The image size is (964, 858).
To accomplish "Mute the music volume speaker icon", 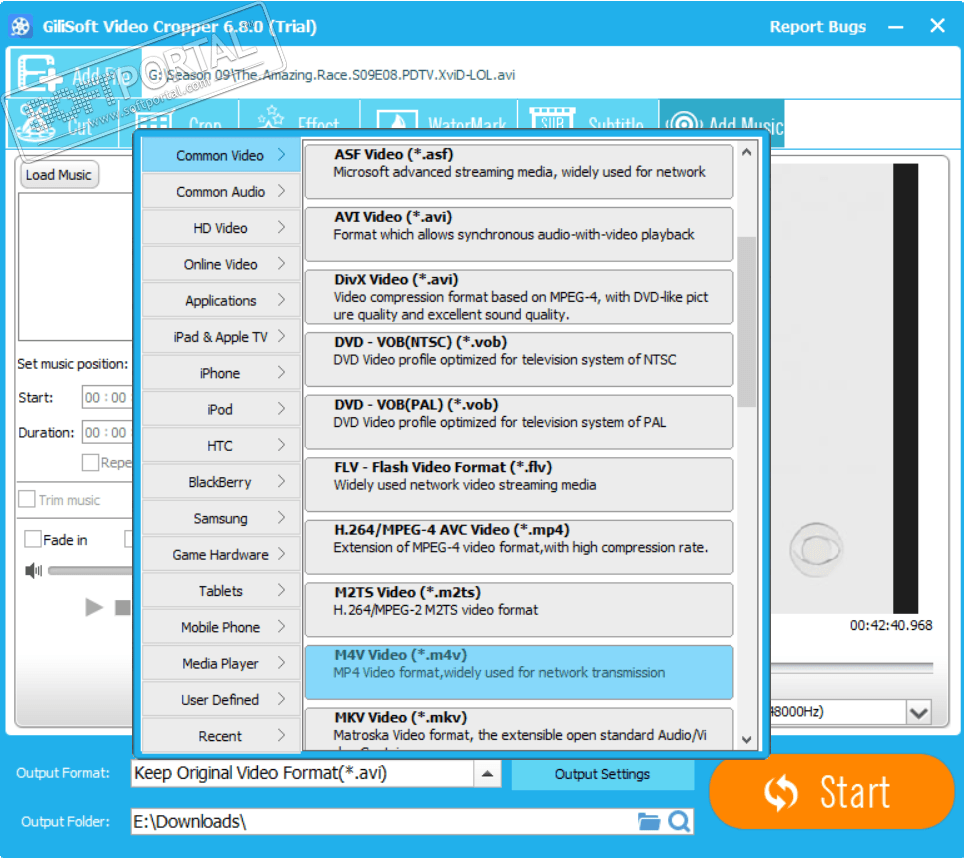I will 33,571.
